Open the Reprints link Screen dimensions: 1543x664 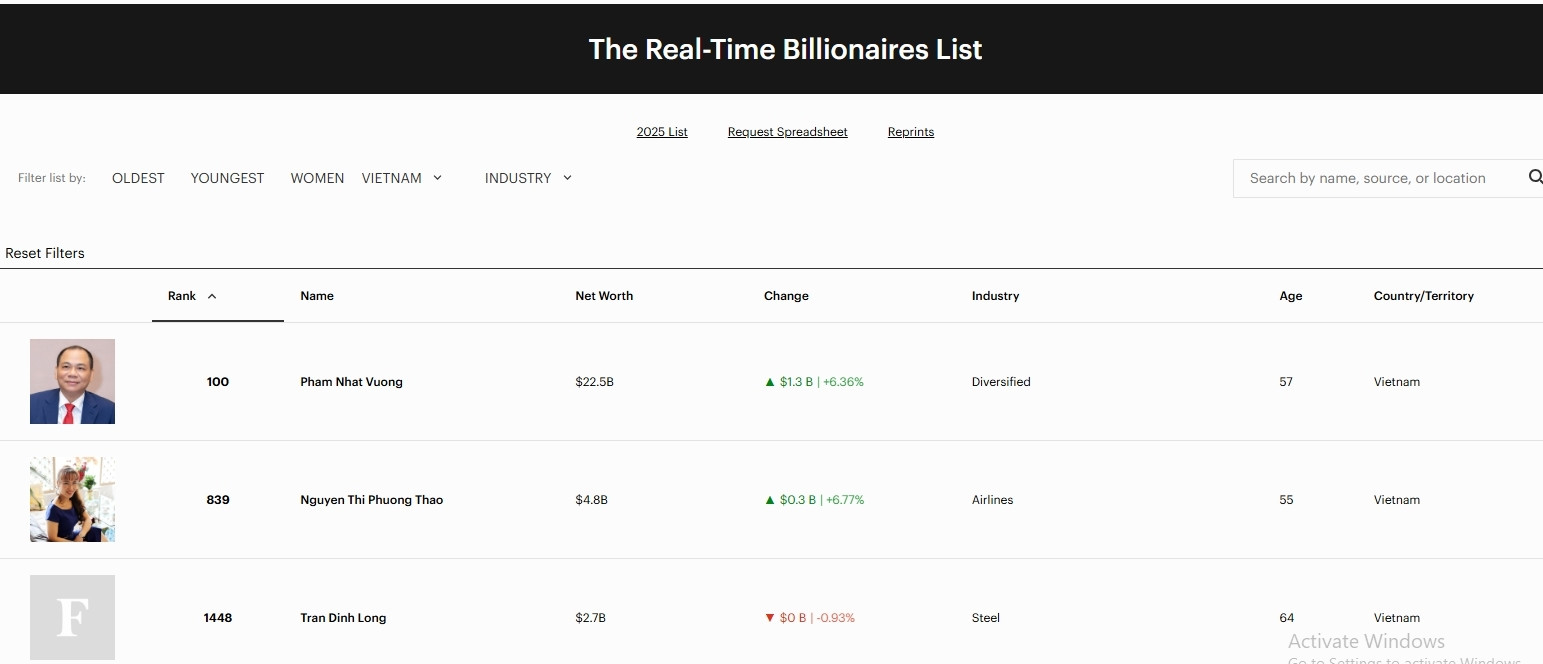pos(910,132)
